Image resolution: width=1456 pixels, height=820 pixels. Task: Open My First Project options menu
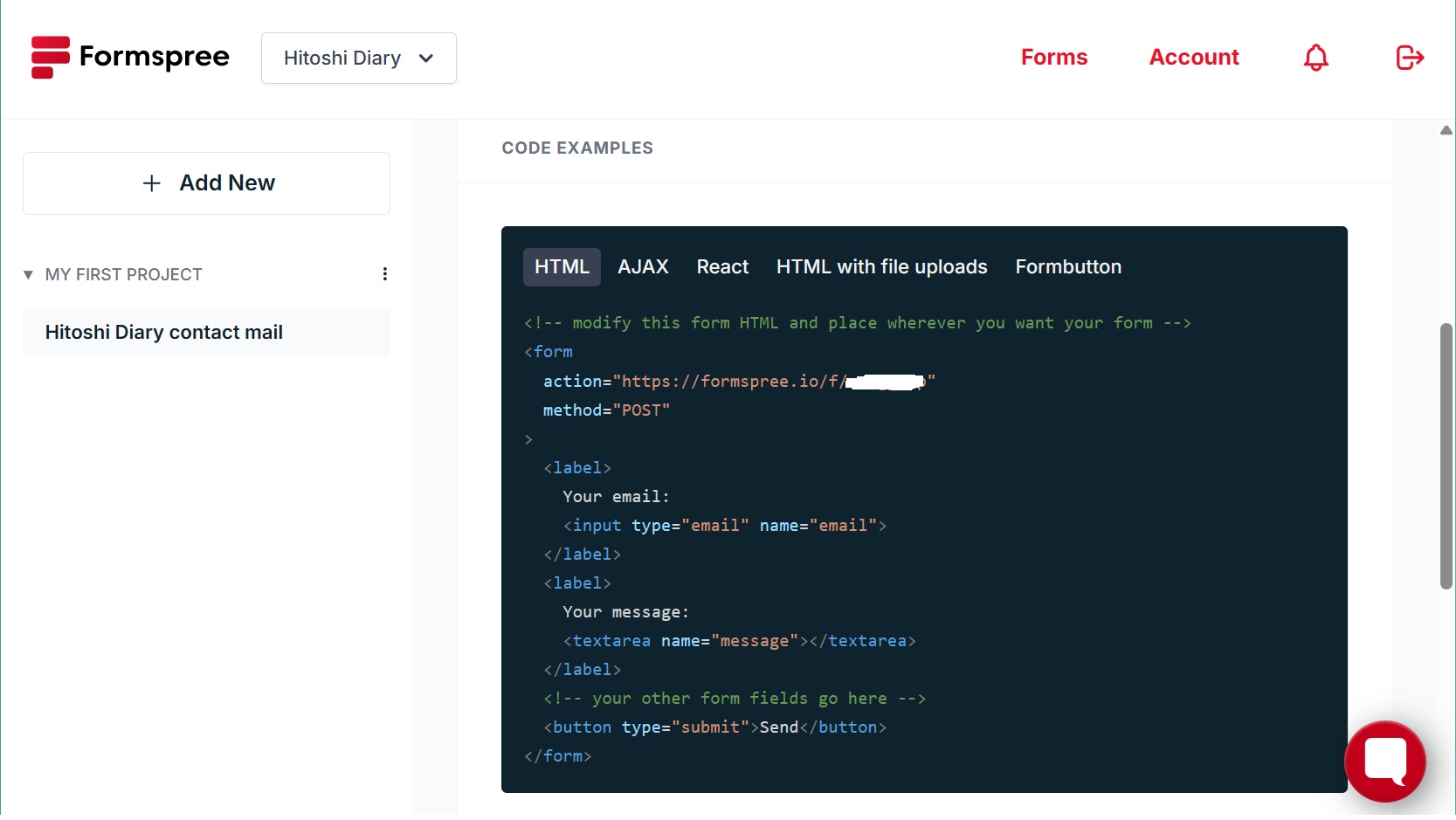(x=384, y=274)
